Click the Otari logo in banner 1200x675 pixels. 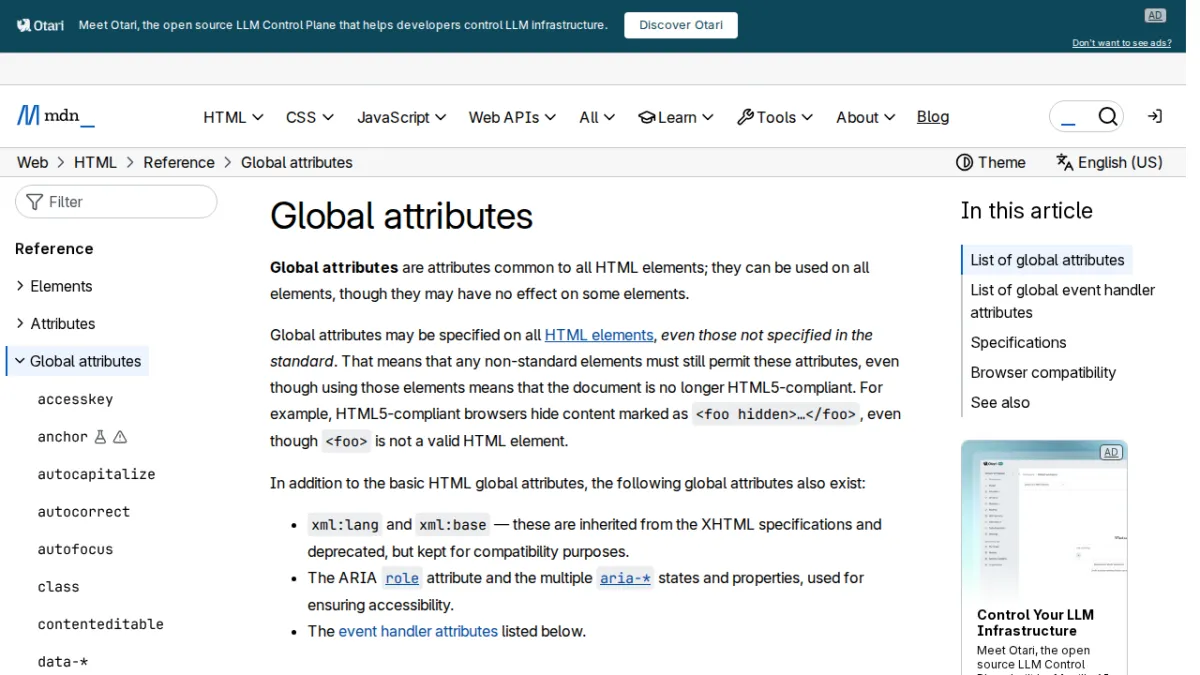tap(40, 25)
